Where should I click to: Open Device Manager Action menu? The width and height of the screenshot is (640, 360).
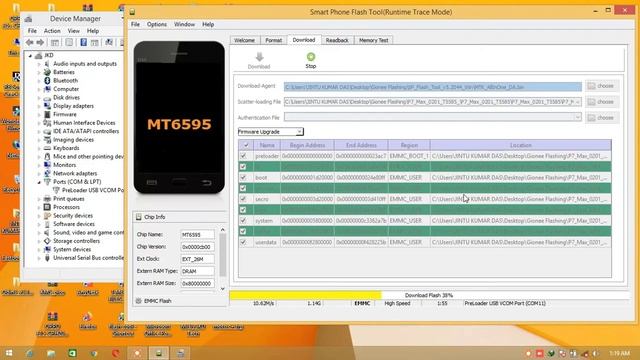[52, 31]
